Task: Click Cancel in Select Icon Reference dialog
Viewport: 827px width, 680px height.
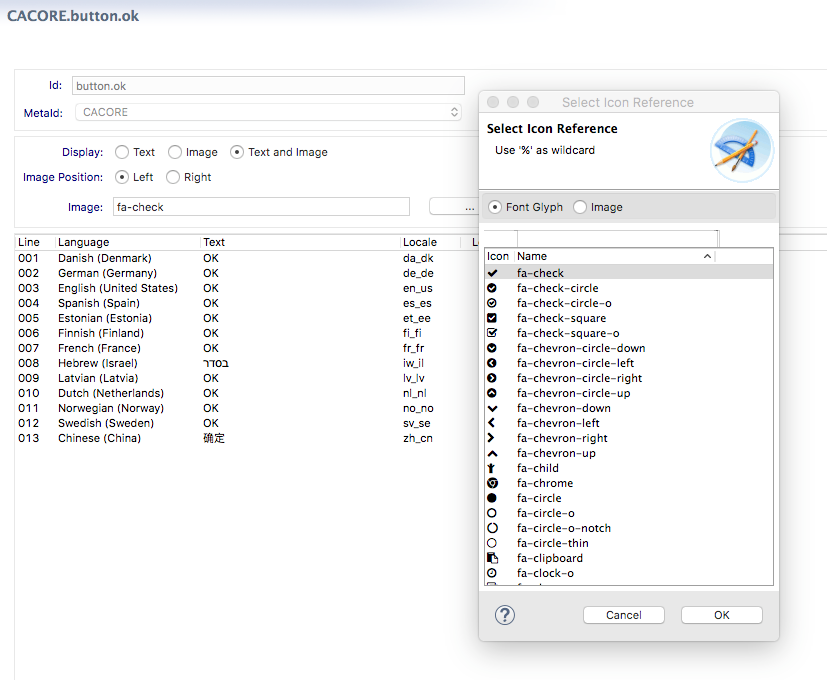Action: coord(623,615)
